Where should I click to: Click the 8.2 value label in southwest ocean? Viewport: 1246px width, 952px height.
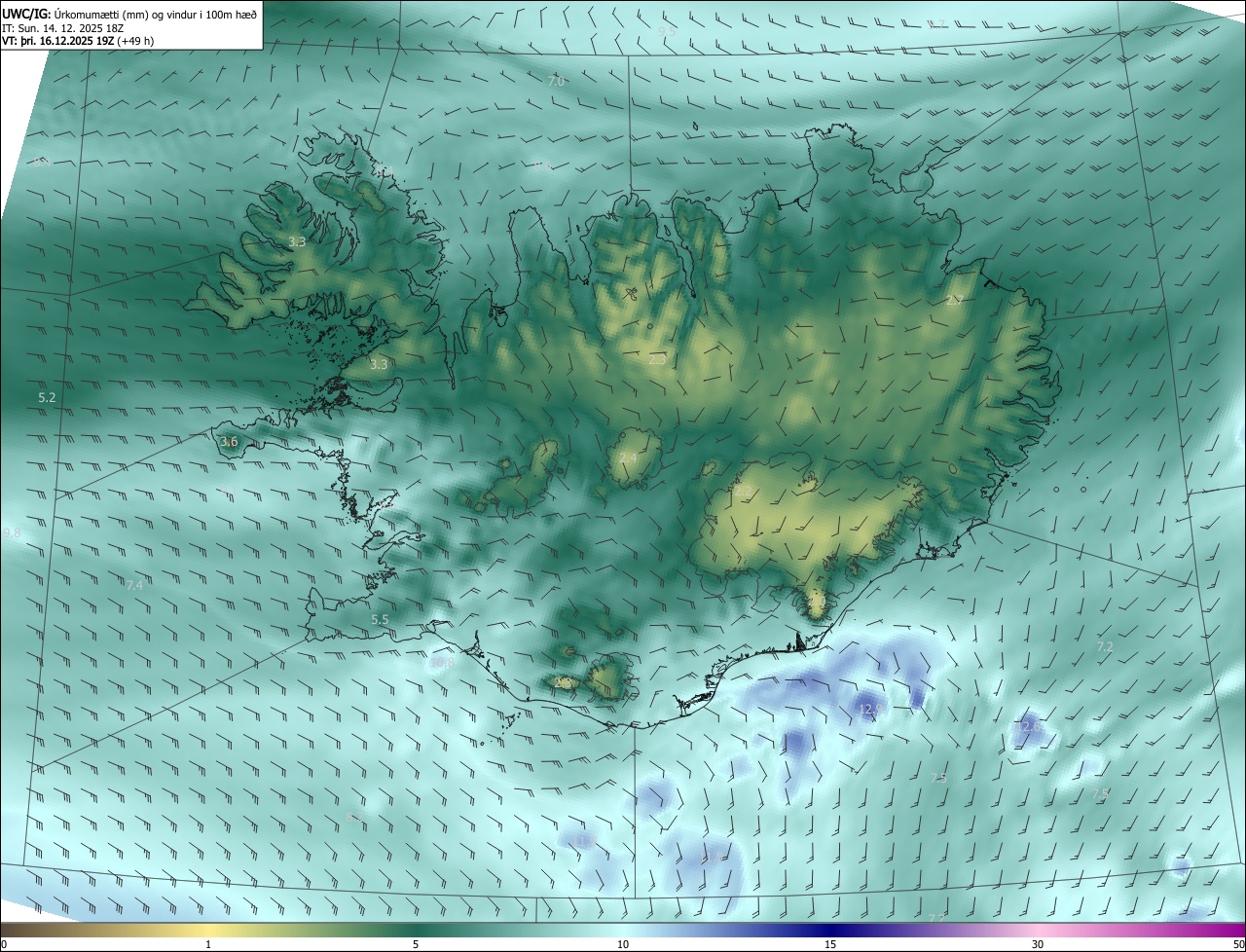click(x=355, y=818)
